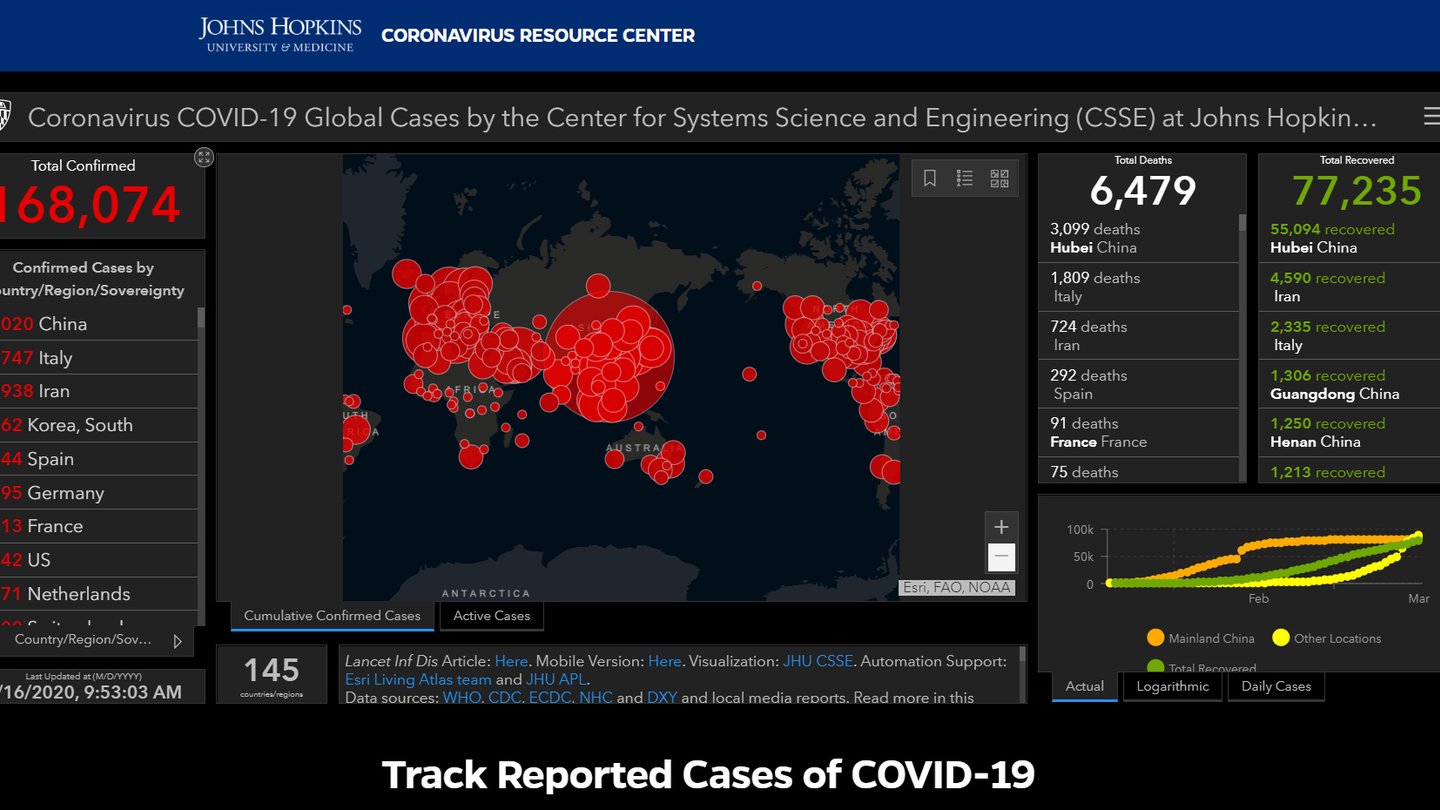The height and width of the screenshot is (810, 1440).
Task: Select the Logarithmic chart tab
Action: [1173, 687]
